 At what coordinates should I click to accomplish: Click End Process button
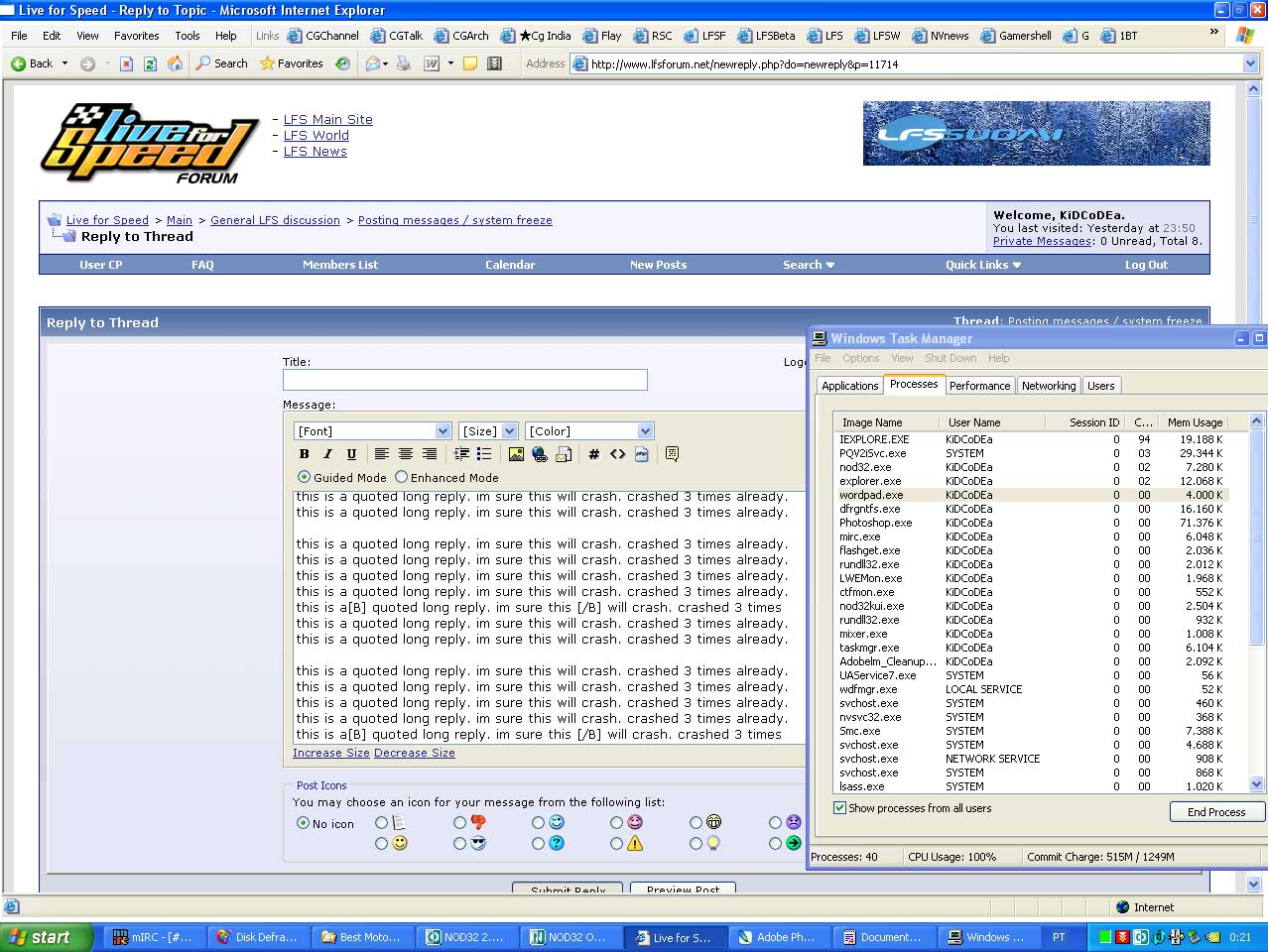[x=1216, y=812]
